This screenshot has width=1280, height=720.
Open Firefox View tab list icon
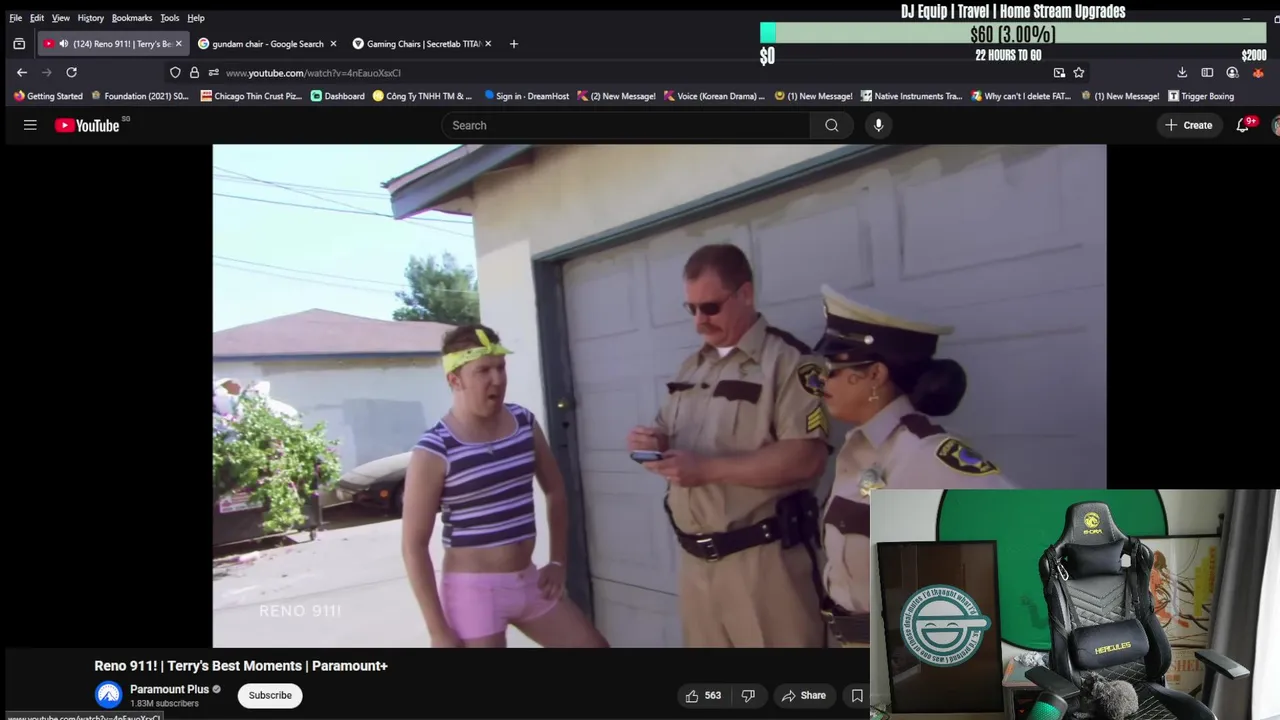tap(19, 44)
